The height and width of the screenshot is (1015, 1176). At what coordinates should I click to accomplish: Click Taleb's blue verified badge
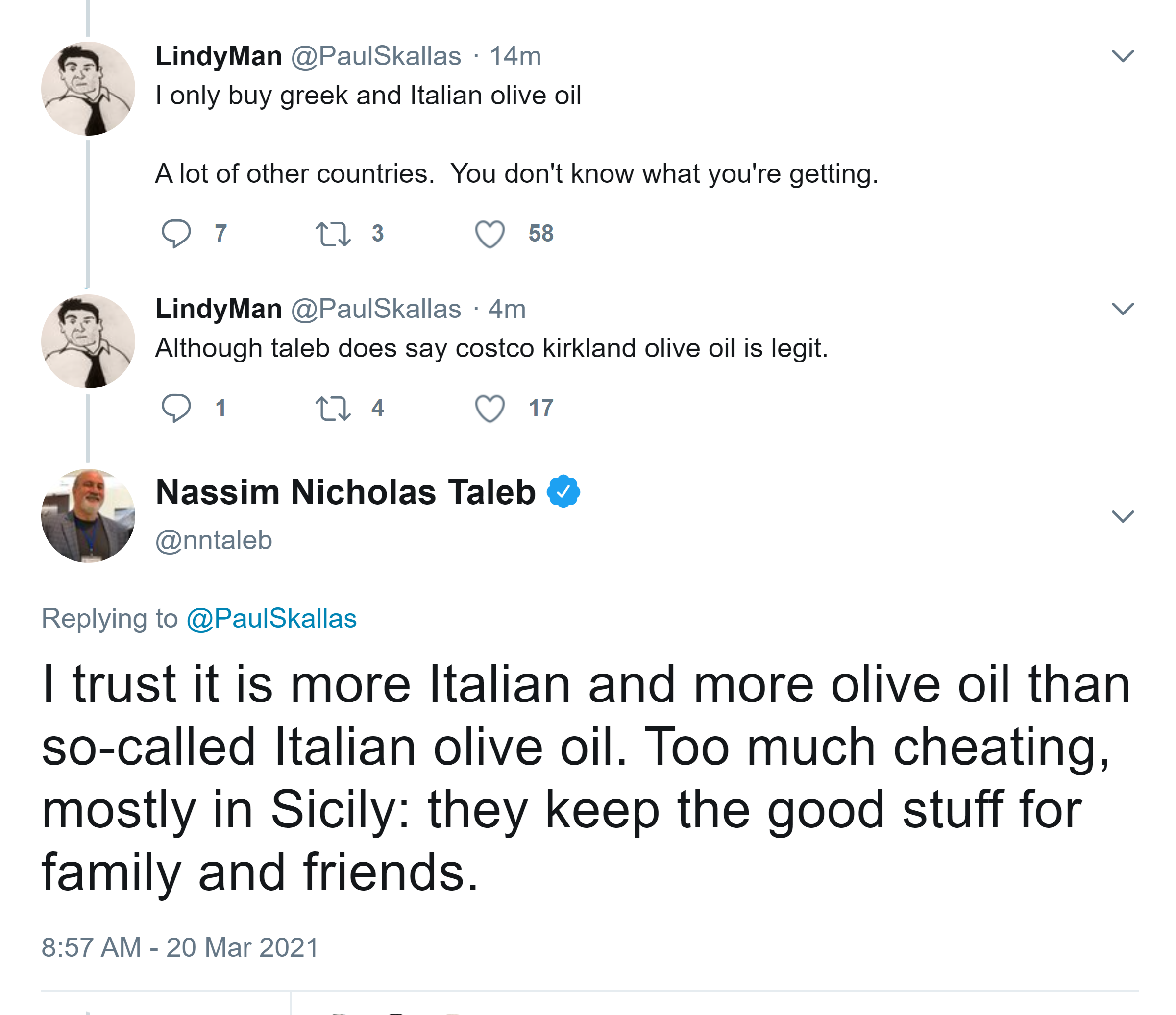point(563,491)
